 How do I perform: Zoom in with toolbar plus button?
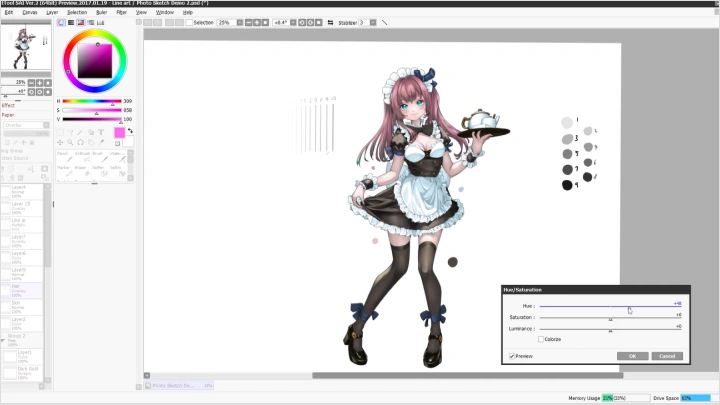(257, 22)
